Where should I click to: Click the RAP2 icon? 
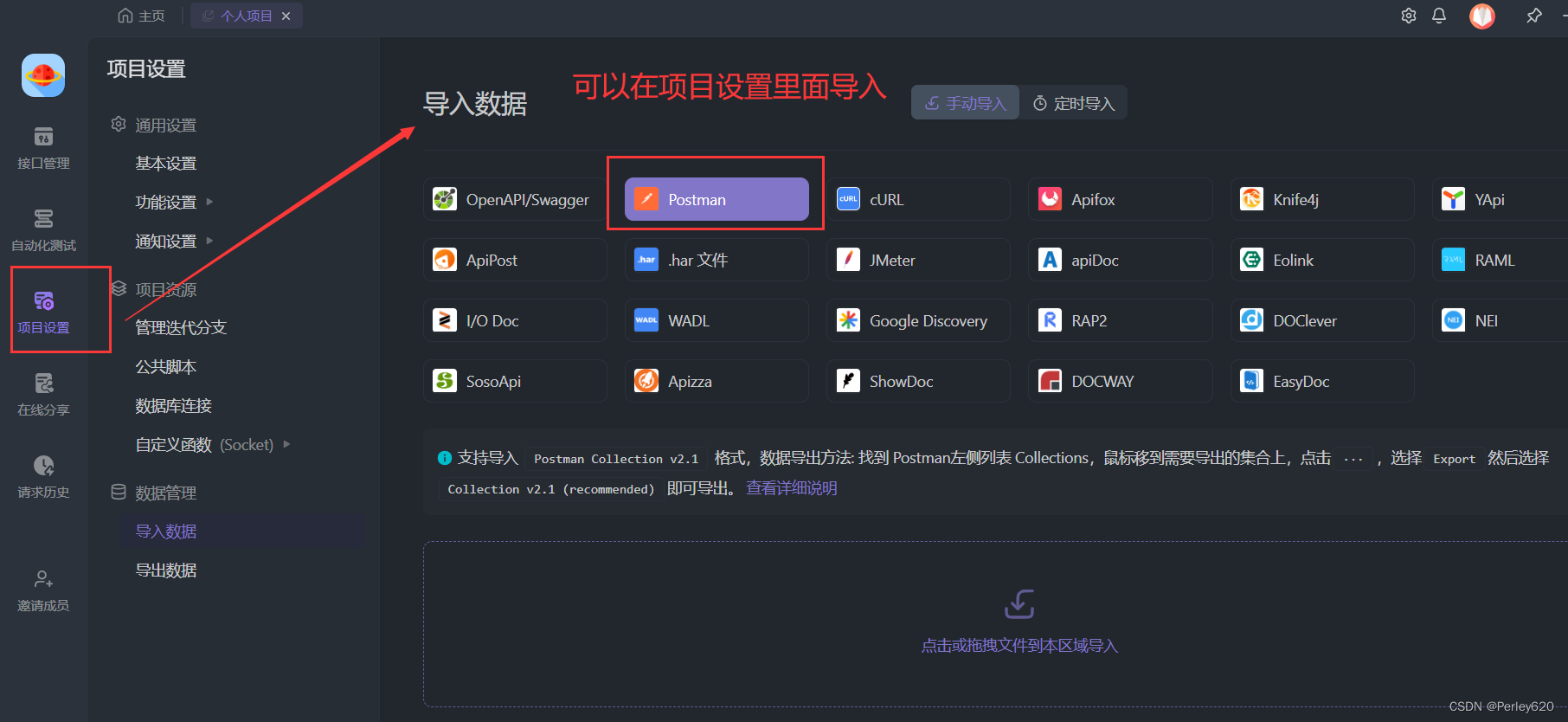[x=1050, y=320]
